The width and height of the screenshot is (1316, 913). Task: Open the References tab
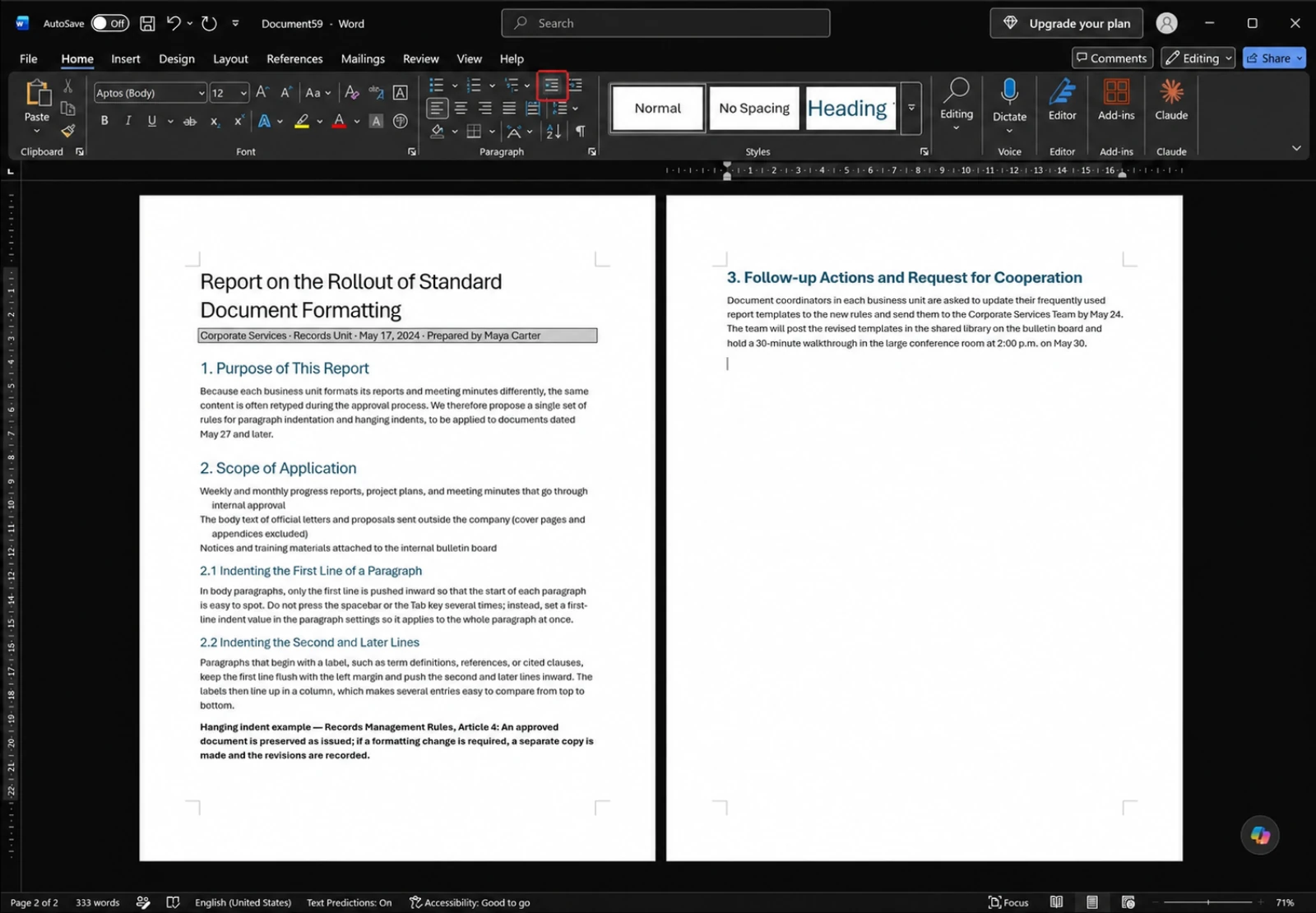click(x=294, y=58)
